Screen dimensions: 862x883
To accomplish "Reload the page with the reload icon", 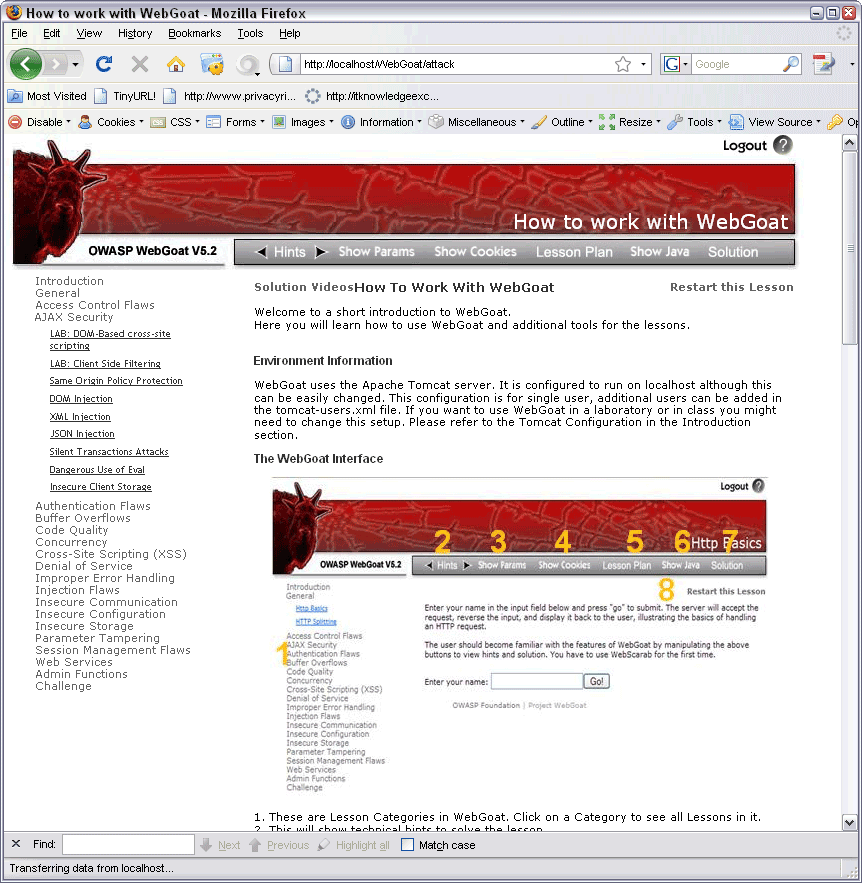I will tap(104, 63).
